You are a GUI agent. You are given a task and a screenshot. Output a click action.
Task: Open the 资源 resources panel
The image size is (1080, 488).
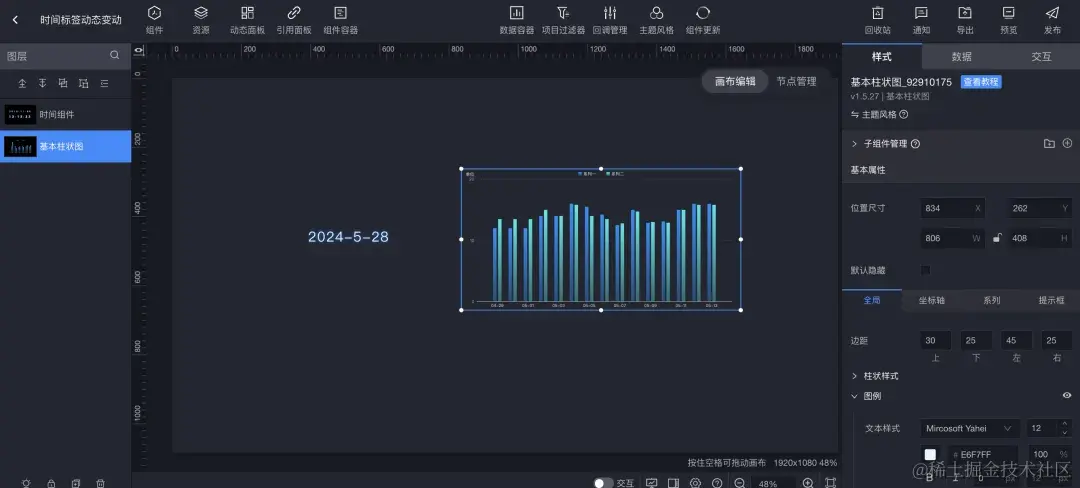click(x=201, y=20)
